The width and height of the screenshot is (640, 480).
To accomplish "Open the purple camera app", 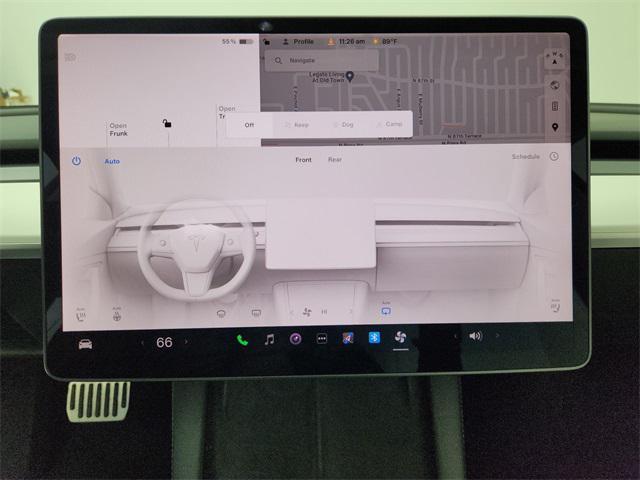I will (296, 339).
